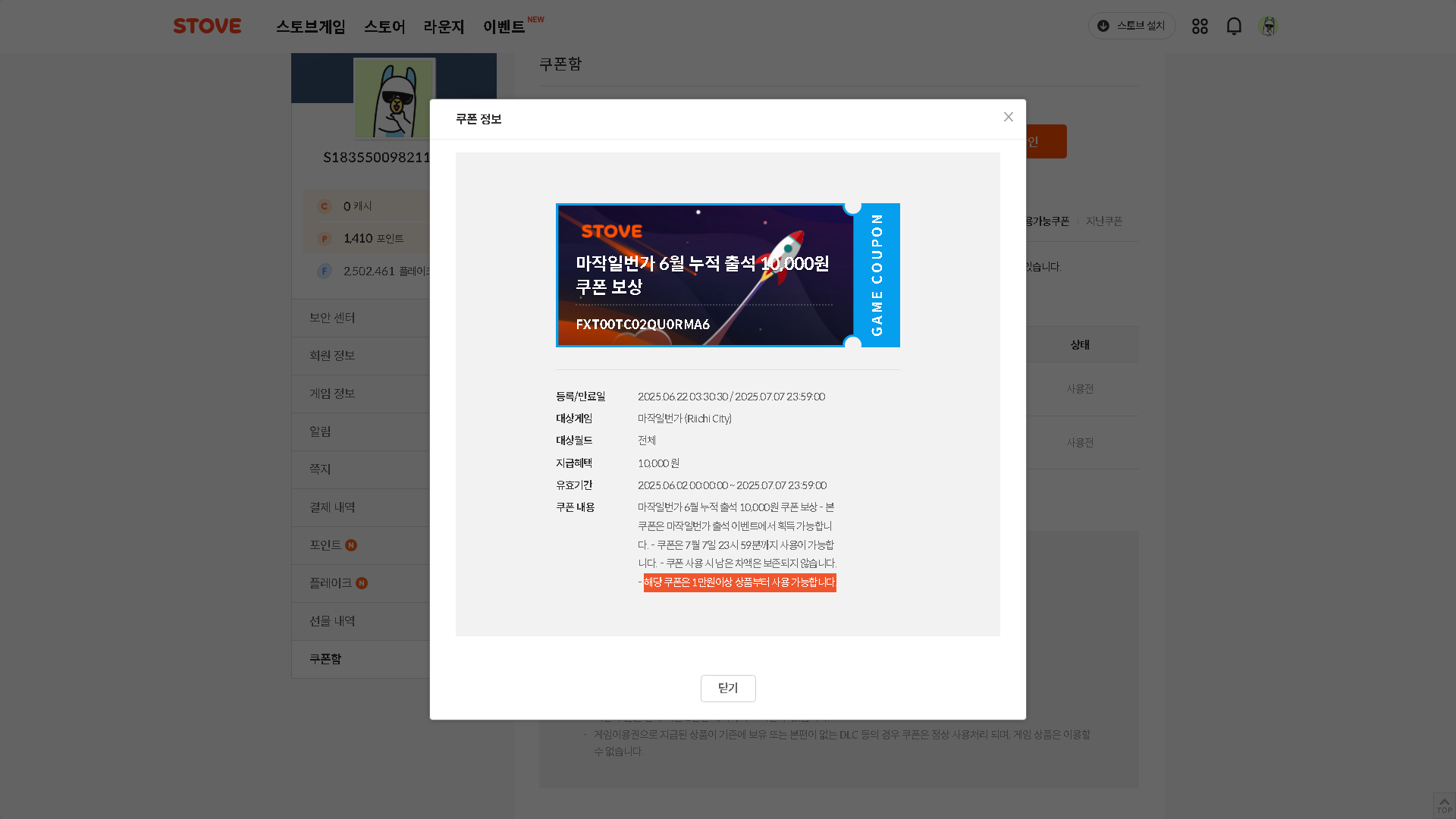Click the N badge next to 플레이크
1456x819 pixels.
(x=362, y=583)
